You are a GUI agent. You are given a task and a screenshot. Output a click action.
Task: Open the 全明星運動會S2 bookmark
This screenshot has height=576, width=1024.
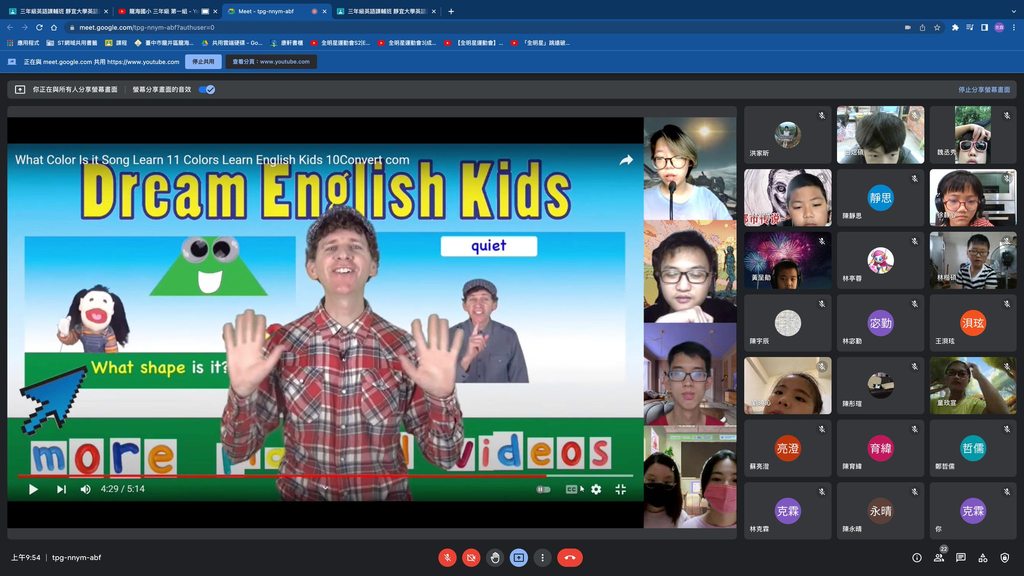340,43
